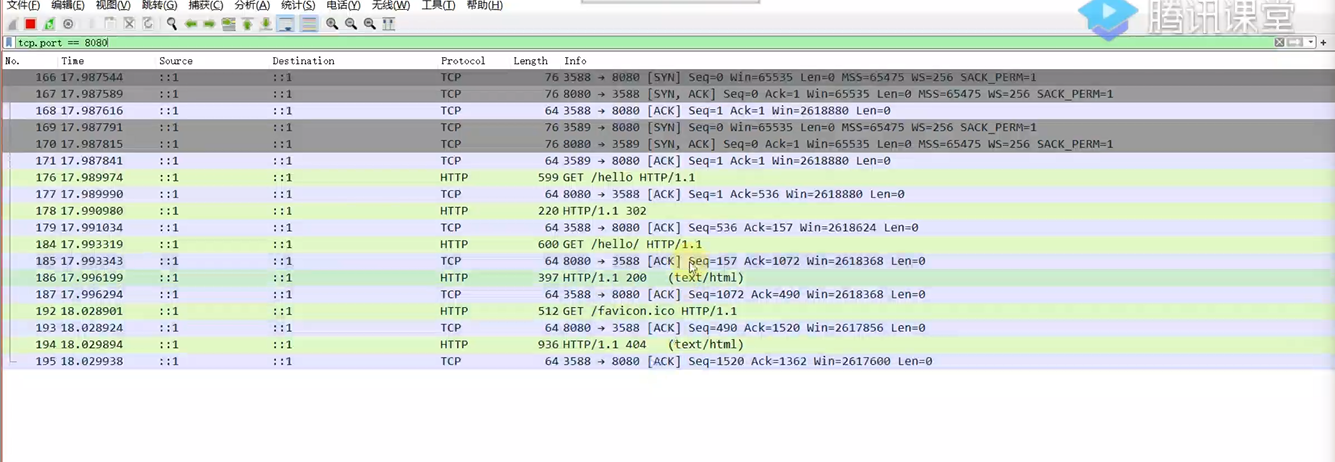Screen dimensions: 1335x462
Task: Open the 编辑(E) menu
Action: [x=68, y=6]
